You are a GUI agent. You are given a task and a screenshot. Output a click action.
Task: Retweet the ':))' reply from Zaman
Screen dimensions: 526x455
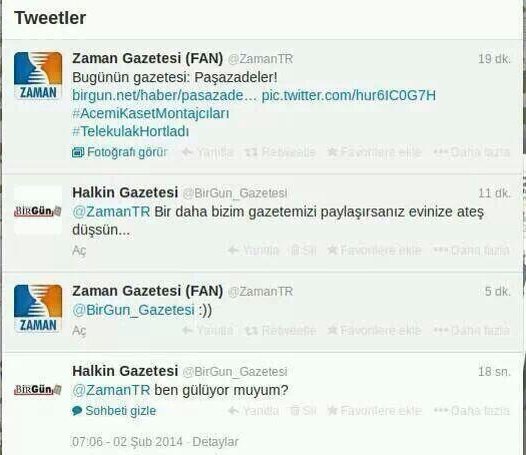point(280,331)
